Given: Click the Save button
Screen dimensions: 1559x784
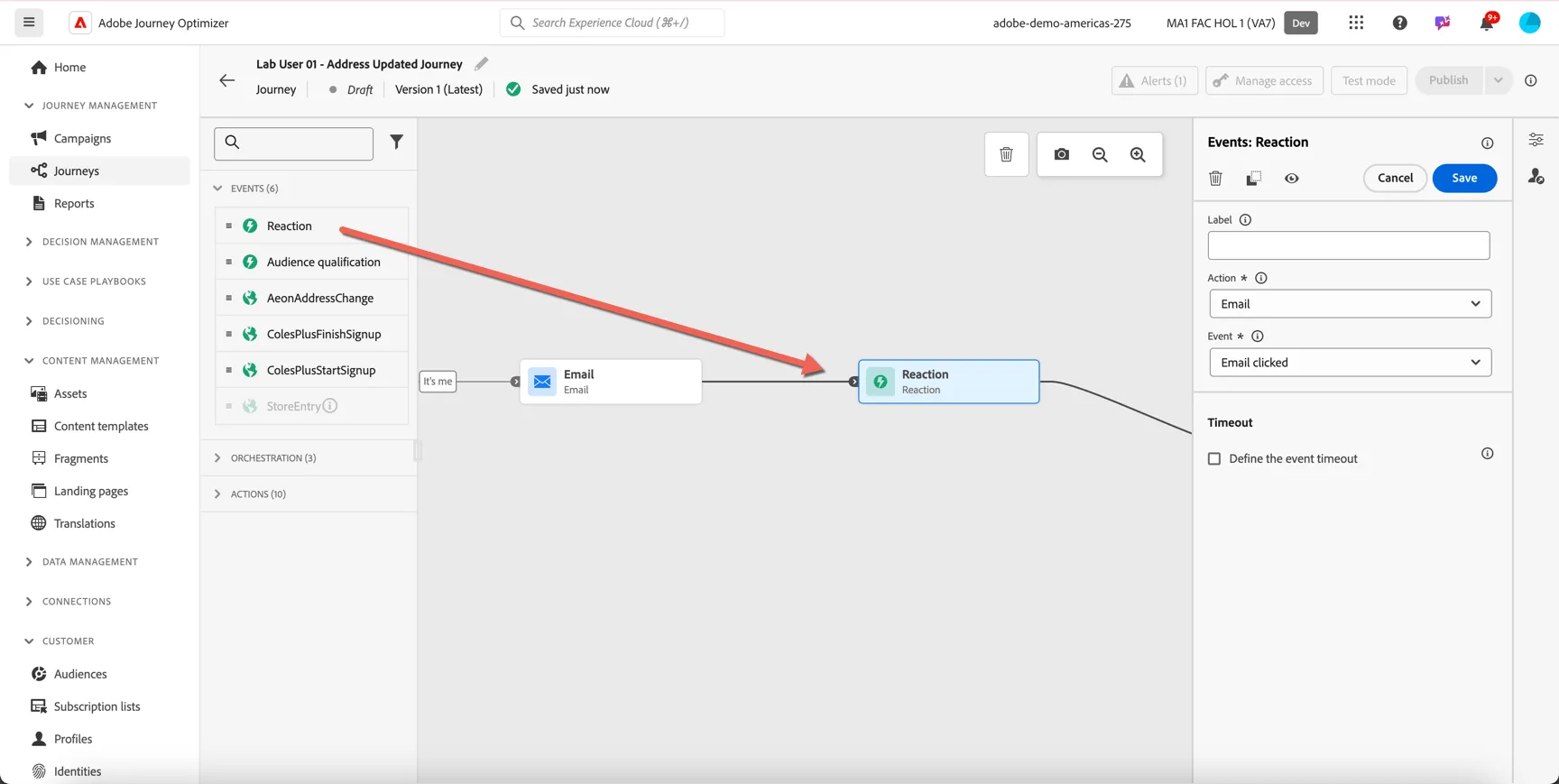Looking at the screenshot, I should [1464, 178].
